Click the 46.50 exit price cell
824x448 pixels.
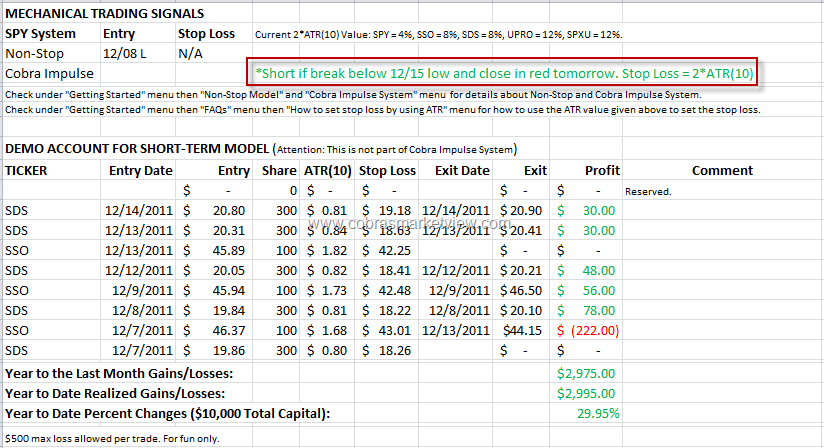[x=521, y=290]
